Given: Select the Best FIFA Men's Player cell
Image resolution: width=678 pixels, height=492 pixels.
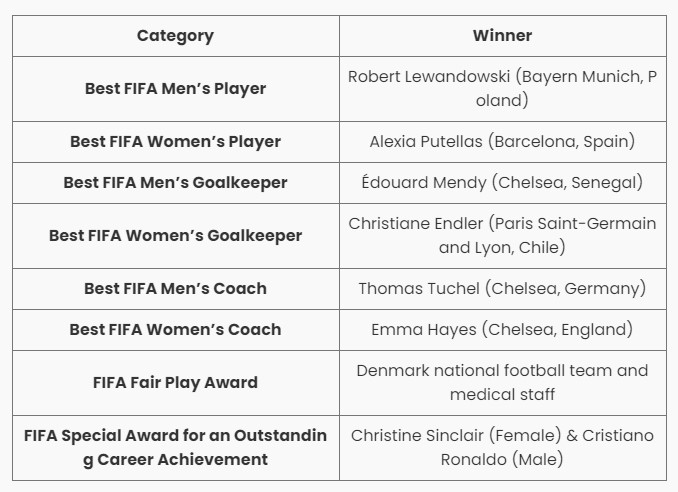Looking at the screenshot, I should click(x=176, y=89).
